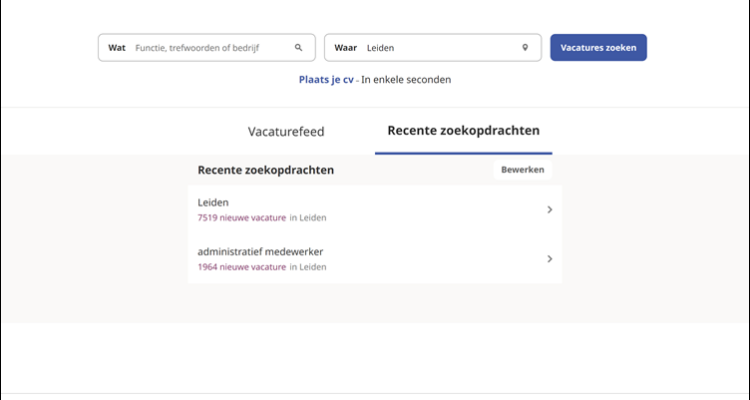
Task: Click the location pin icon in Waar field
Action: 525,47
